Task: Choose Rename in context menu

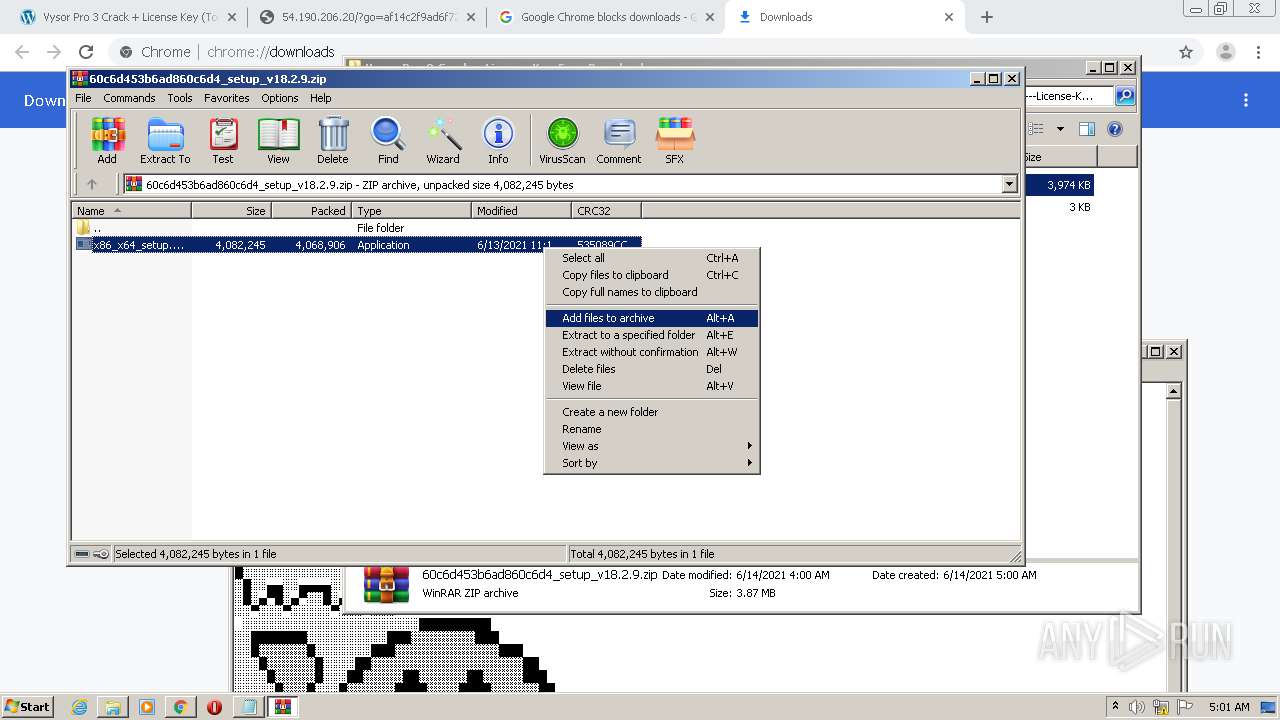Action: point(652,429)
